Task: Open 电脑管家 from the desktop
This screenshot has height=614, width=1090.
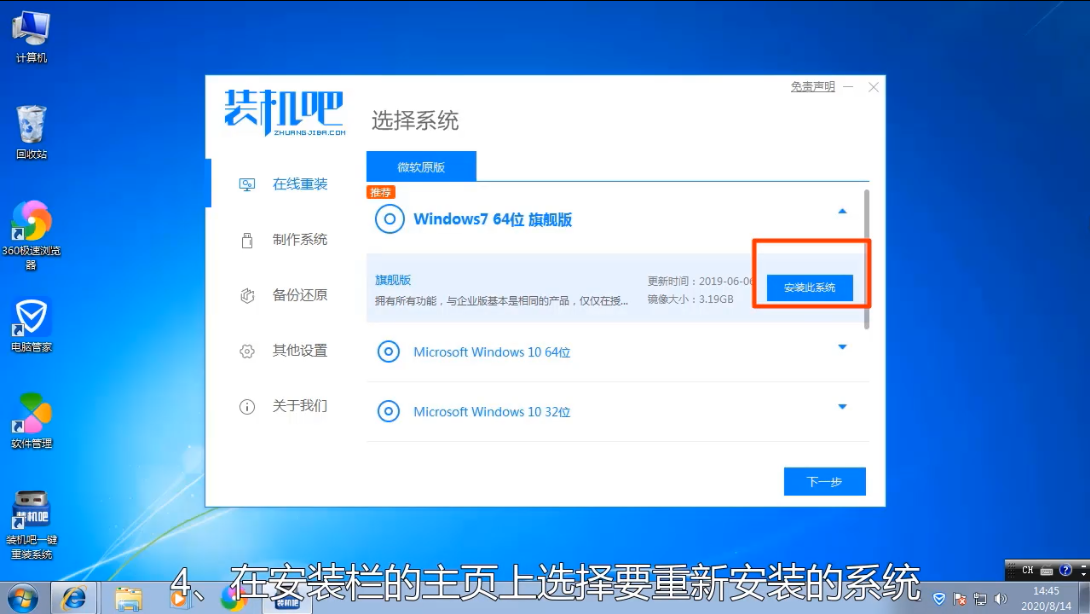Action: point(30,318)
